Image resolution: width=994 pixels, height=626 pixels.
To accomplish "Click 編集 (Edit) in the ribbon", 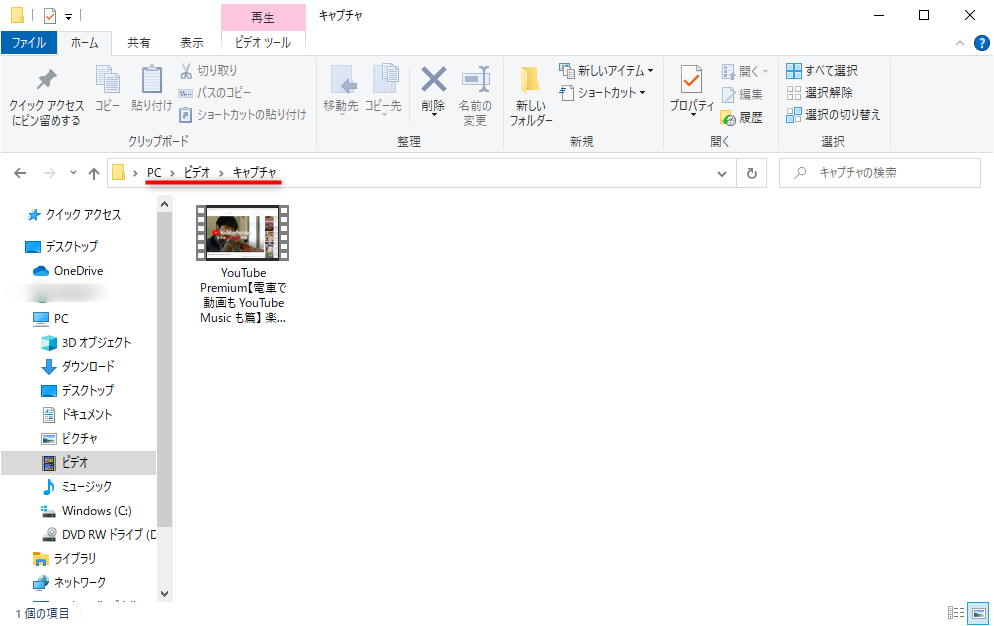I will (x=742, y=95).
